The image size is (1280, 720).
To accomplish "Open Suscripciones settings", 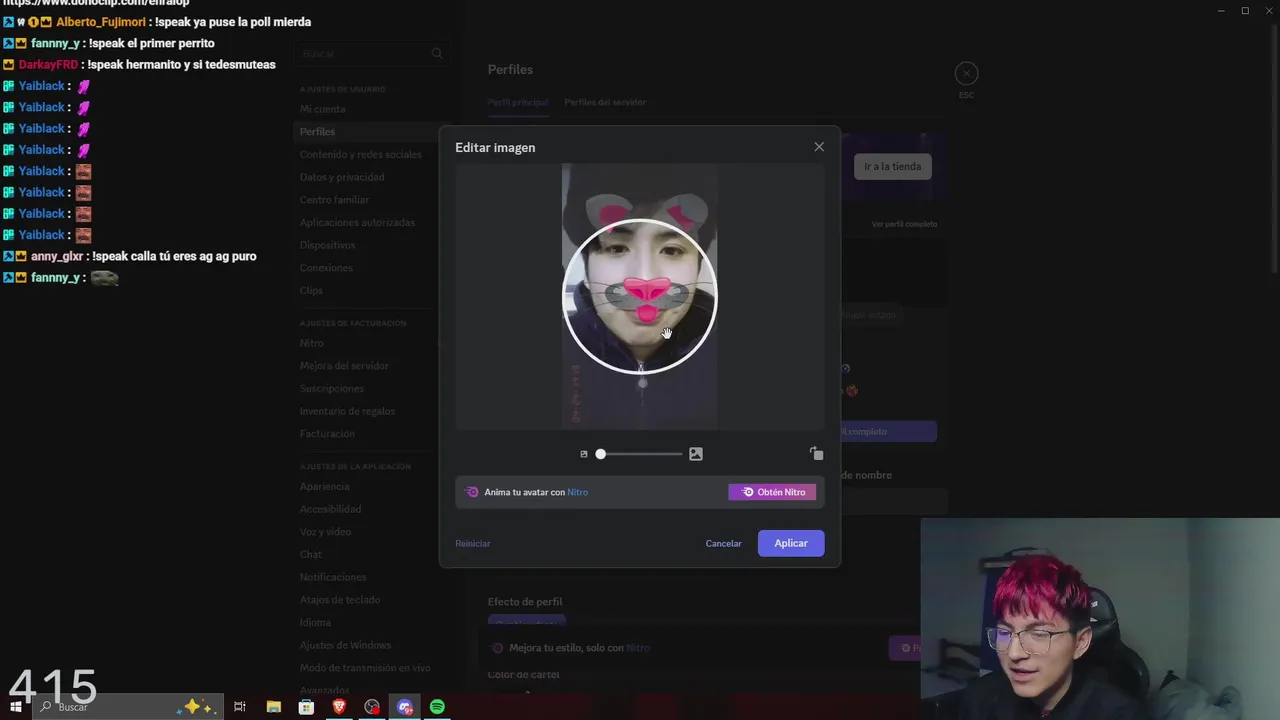I will coord(332,388).
